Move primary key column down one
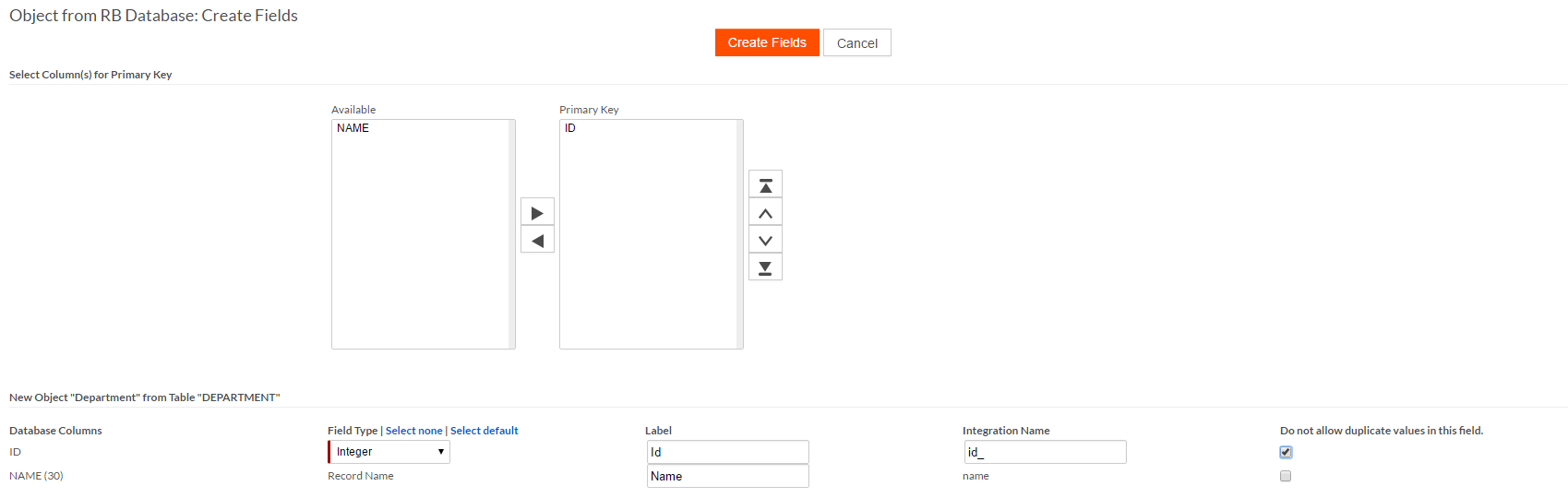 tap(765, 241)
